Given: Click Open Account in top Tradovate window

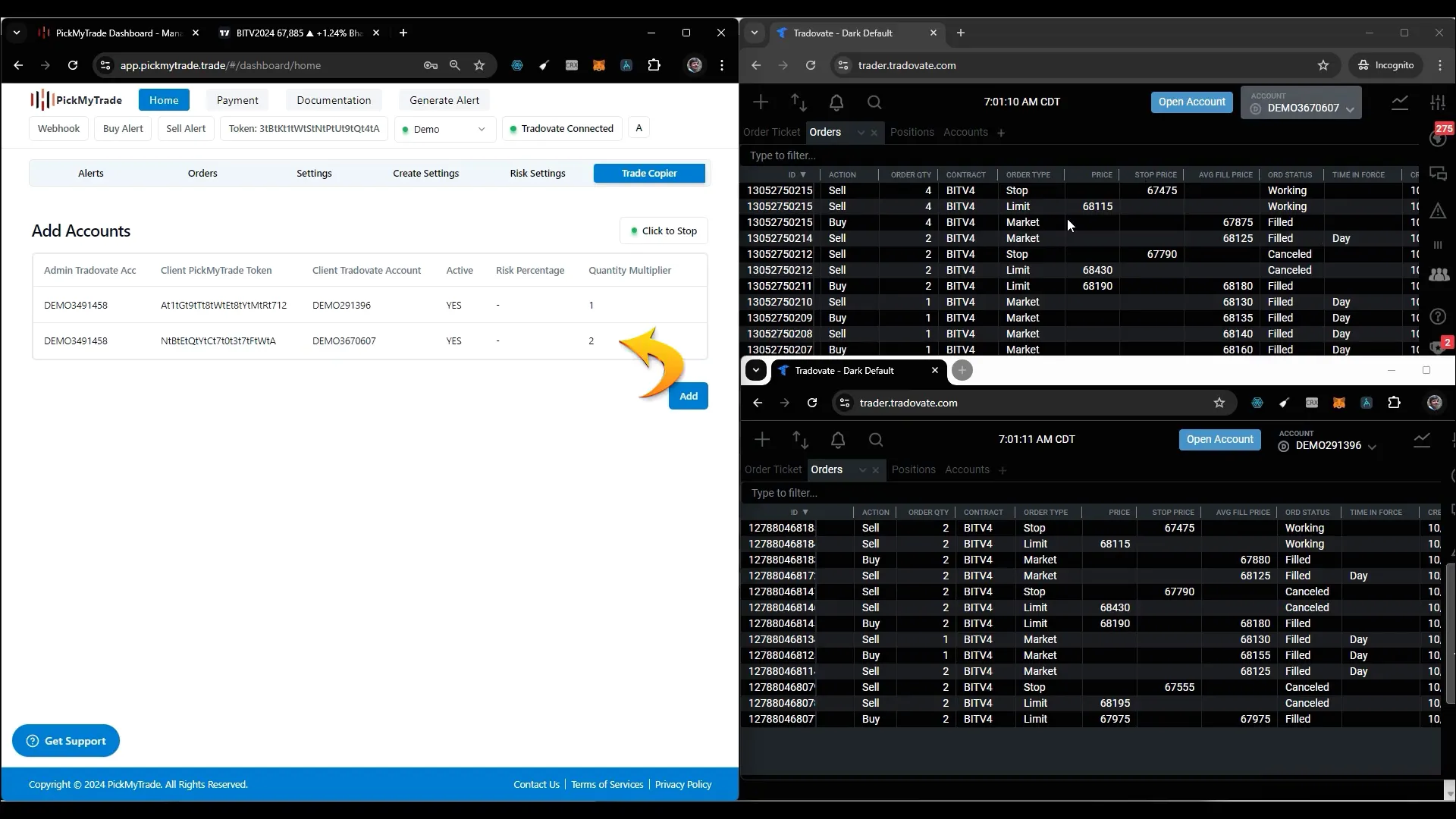Looking at the screenshot, I should tap(1191, 102).
